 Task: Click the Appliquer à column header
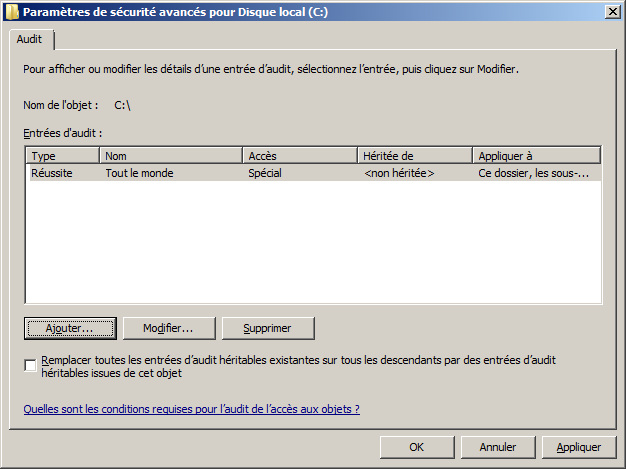[x=536, y=156]
